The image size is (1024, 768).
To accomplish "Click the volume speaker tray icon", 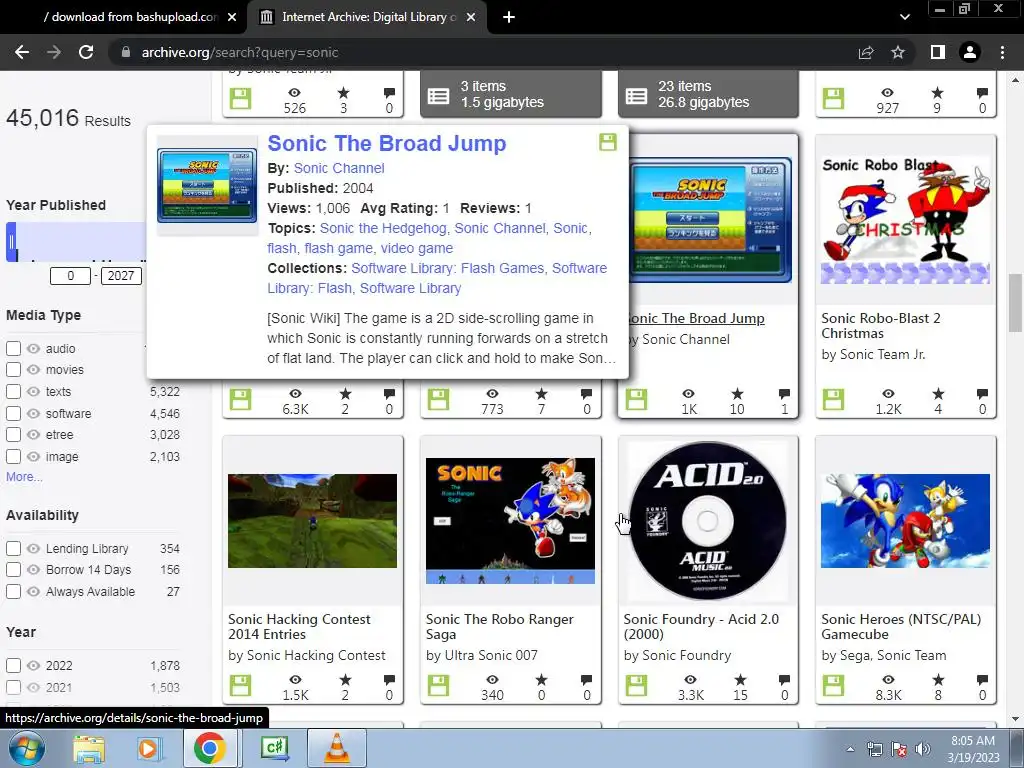I will pyautogui.click(x=923, y=749).
